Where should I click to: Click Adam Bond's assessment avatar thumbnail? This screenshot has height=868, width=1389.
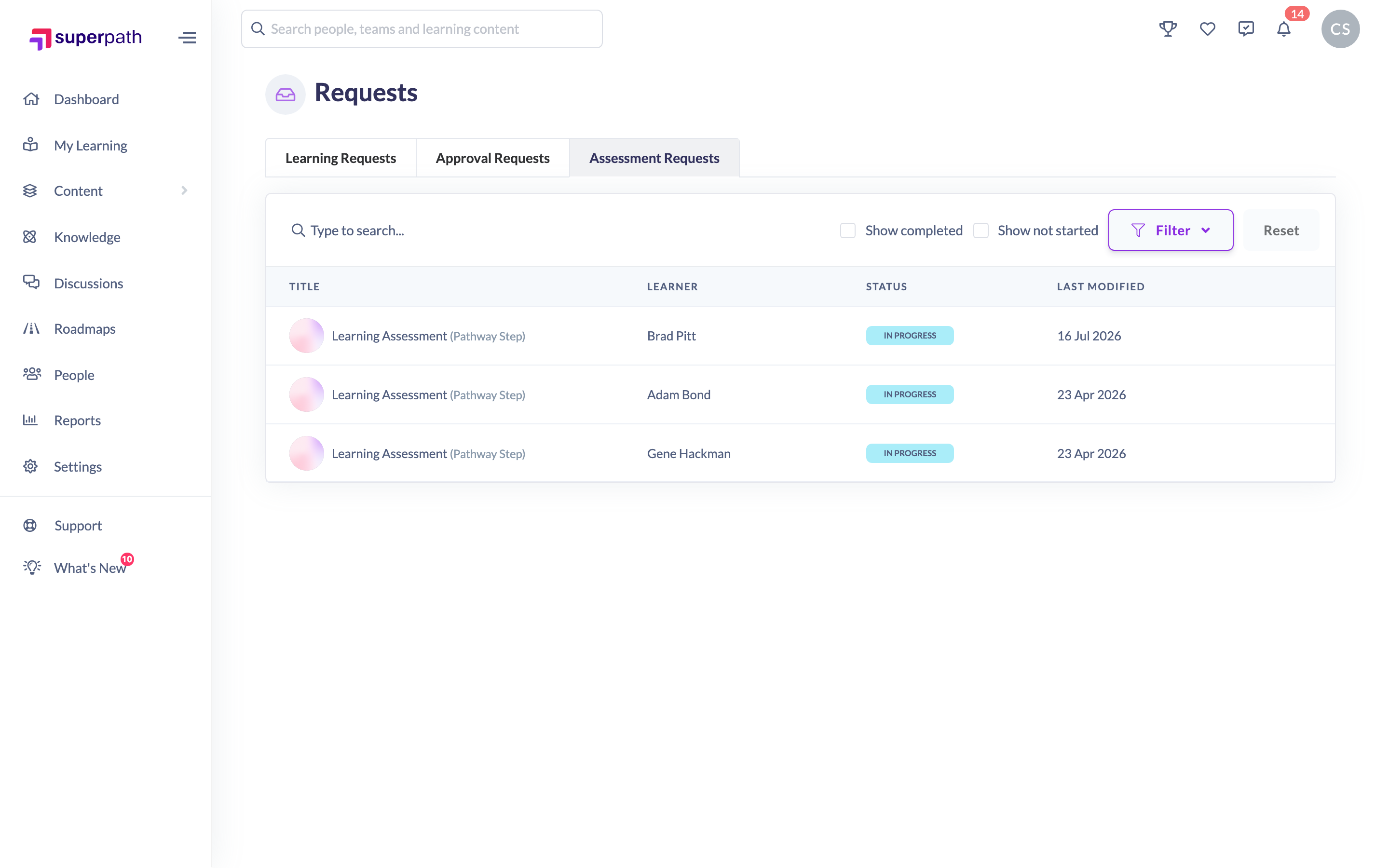tap(307, 394)
